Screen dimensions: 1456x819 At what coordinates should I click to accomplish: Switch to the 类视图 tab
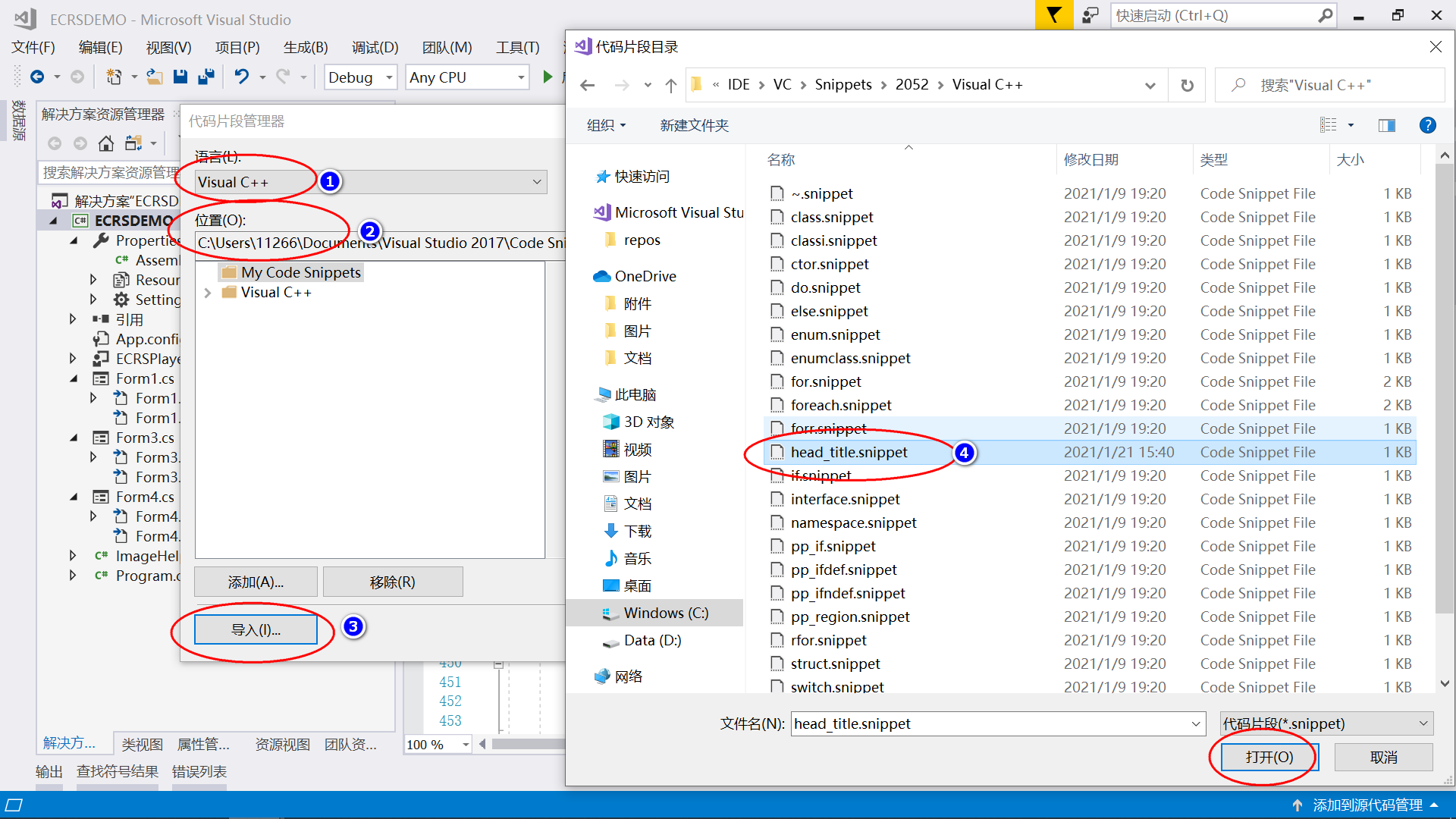coord(142,745)
